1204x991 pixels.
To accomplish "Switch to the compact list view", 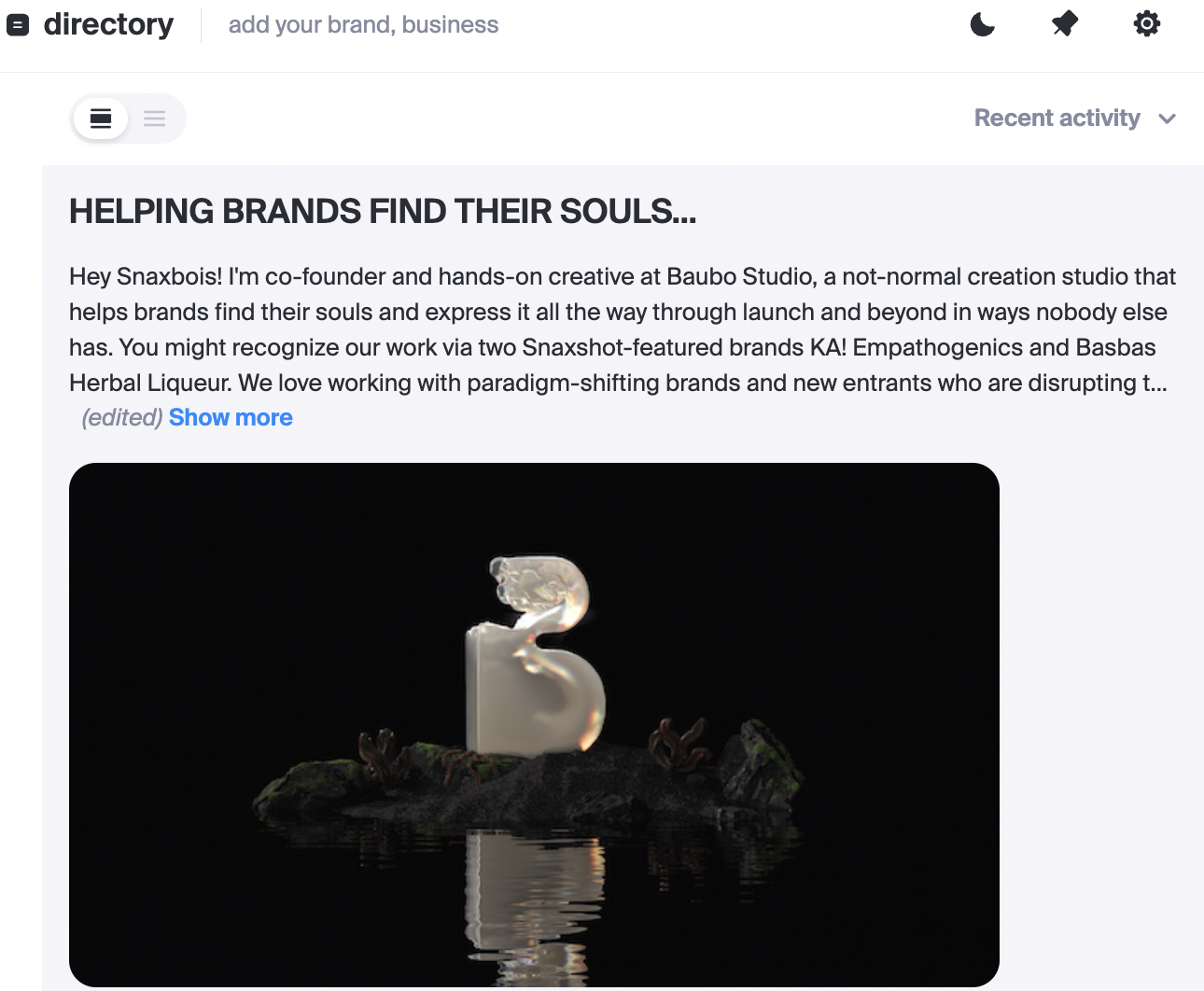I will click(x=155, y=119).
